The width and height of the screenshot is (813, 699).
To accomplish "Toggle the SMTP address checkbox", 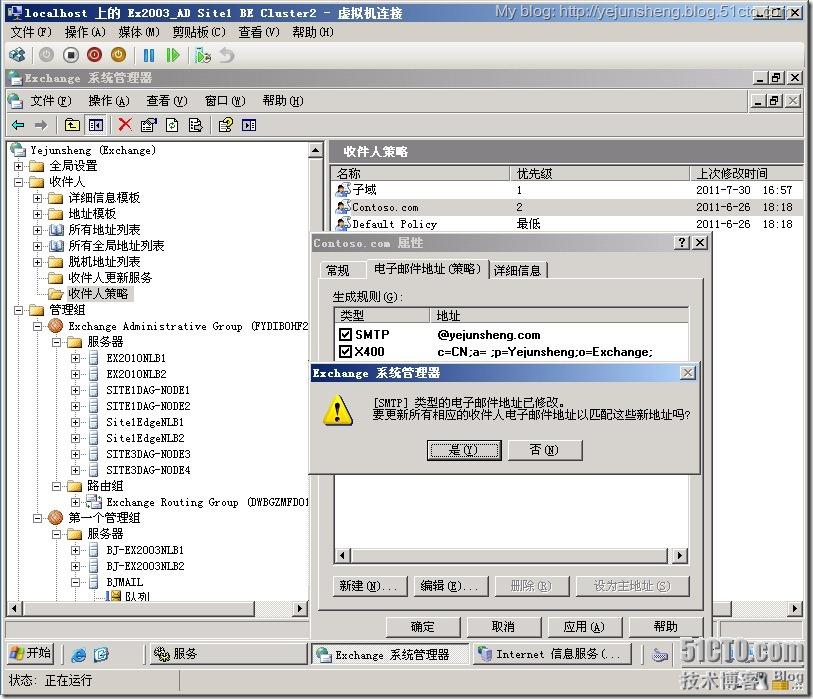I will (x=345, y=334).
